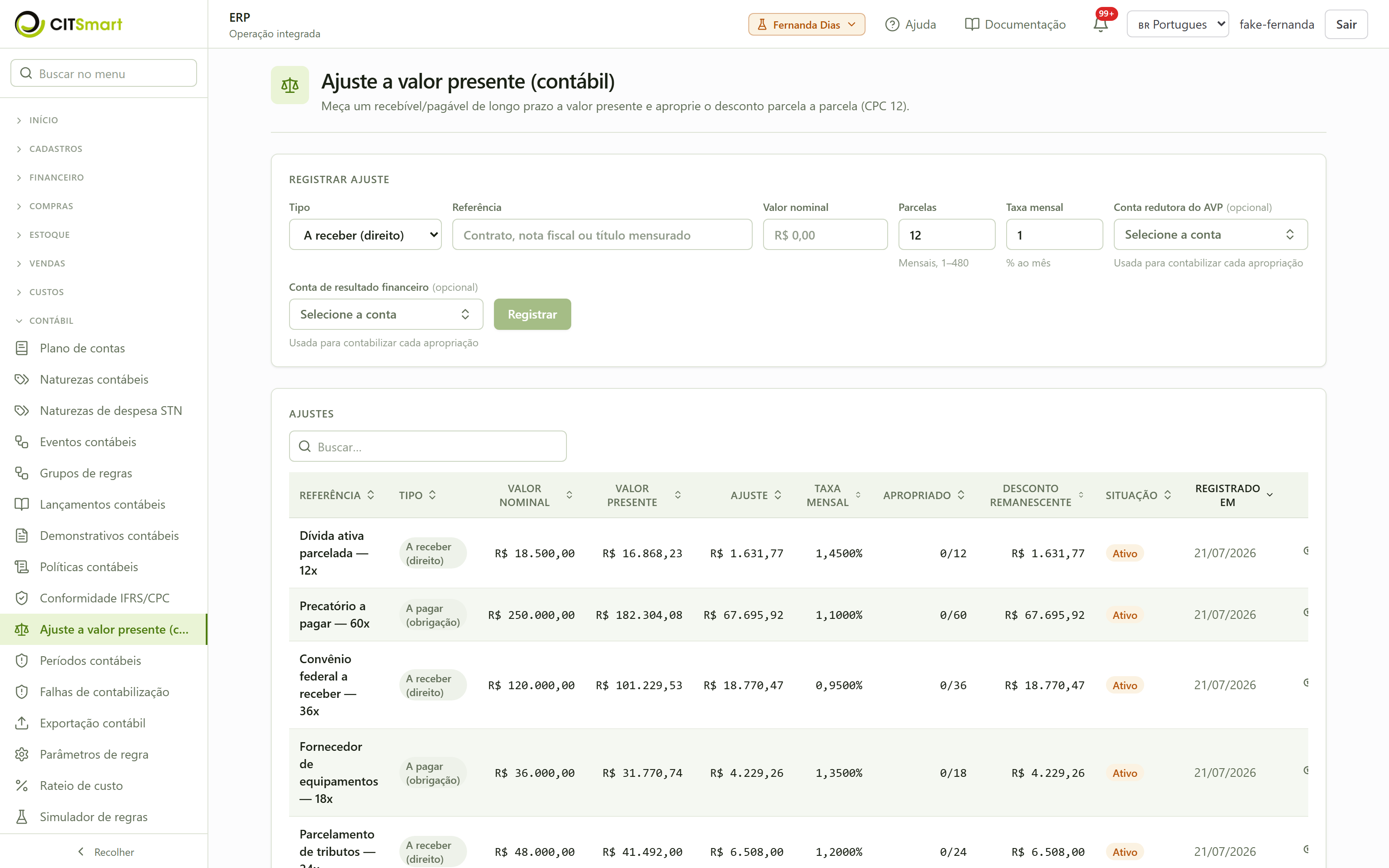The width and height of the screenshot is (1389, 868).
Task: Collapse the CONTÁBIL menu section
Action: pos(103,320)
